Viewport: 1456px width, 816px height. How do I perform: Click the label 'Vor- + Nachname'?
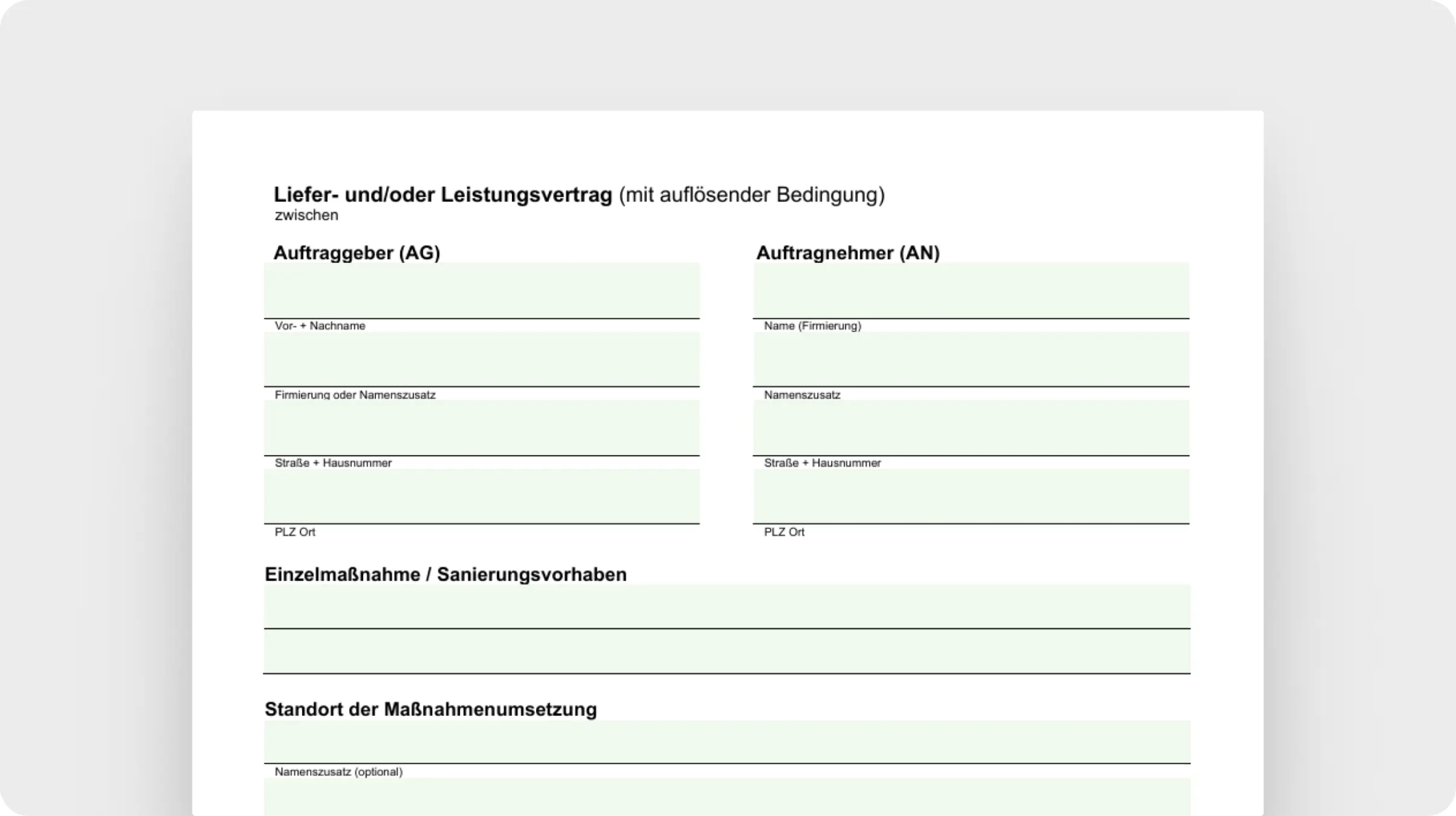[x=320, y=326]
